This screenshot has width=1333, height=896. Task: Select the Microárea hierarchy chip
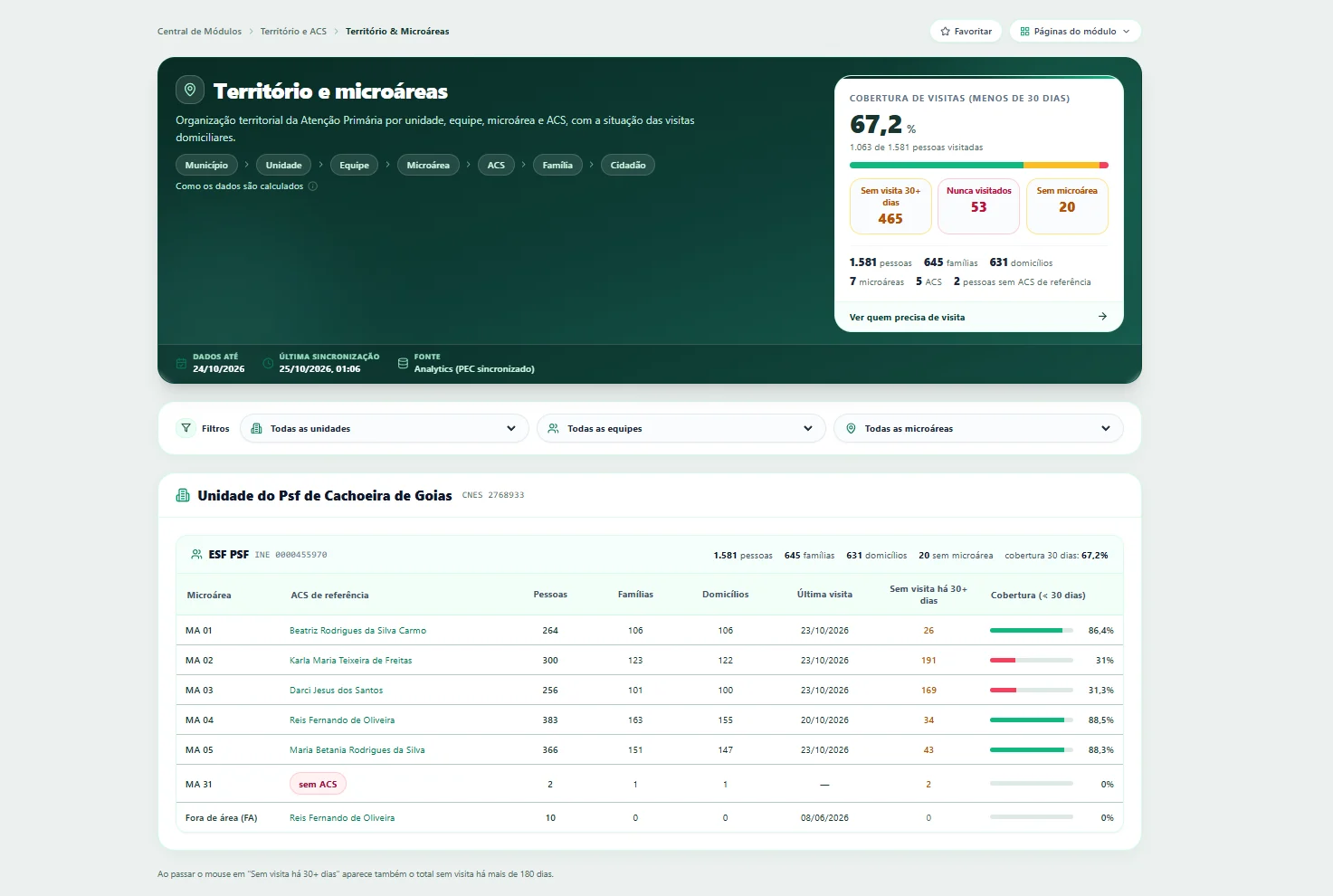click(x=428, y=165)
